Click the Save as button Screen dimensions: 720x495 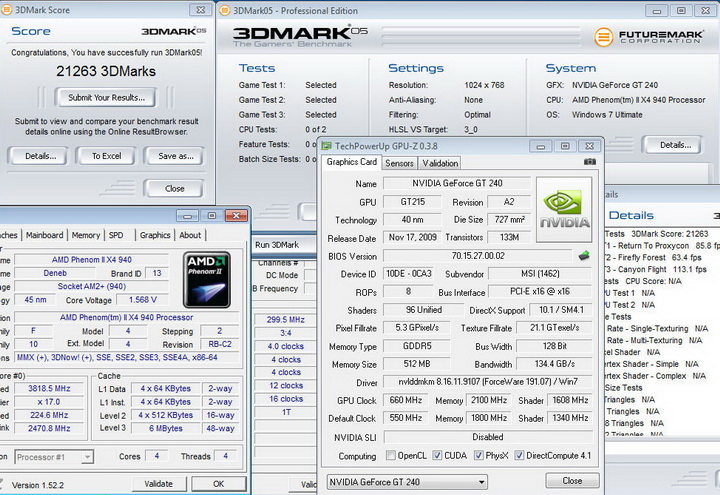tap(175, 156)
